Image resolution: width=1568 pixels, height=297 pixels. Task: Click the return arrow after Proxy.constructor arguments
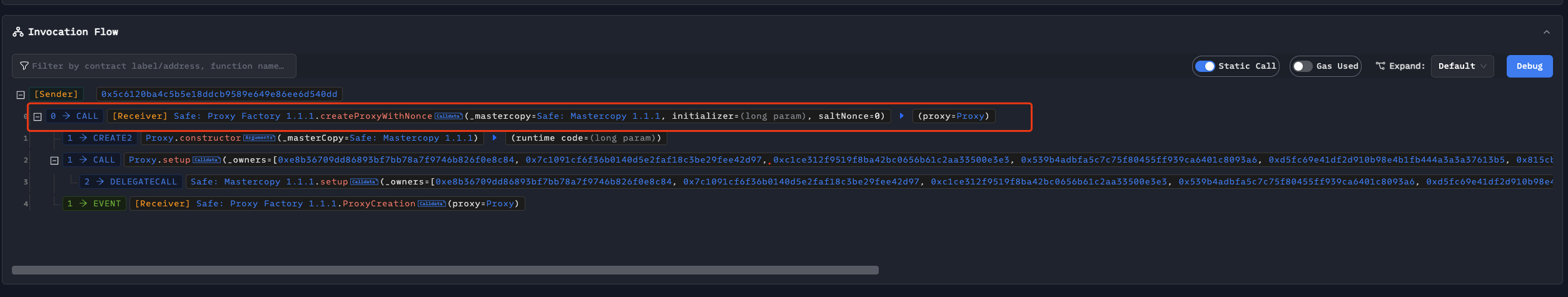pyautogui.click(x=494, y=138)
